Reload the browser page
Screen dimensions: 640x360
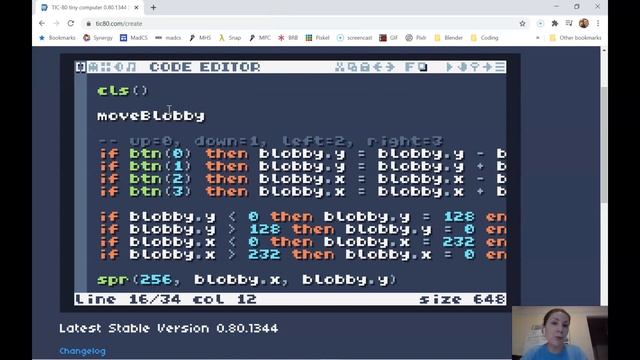(x=71, y=23)
